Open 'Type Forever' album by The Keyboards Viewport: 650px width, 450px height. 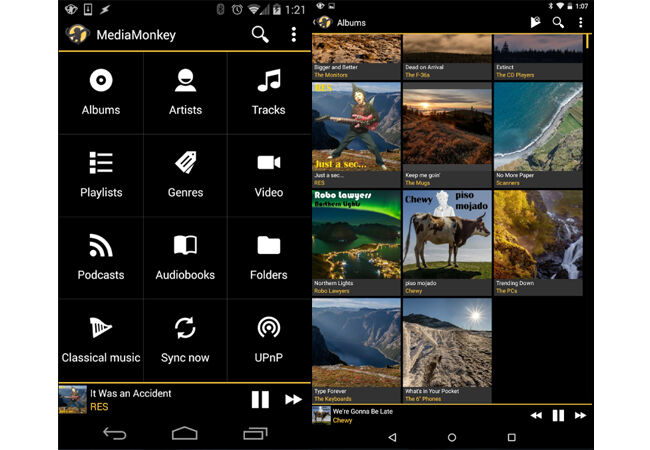357,351
